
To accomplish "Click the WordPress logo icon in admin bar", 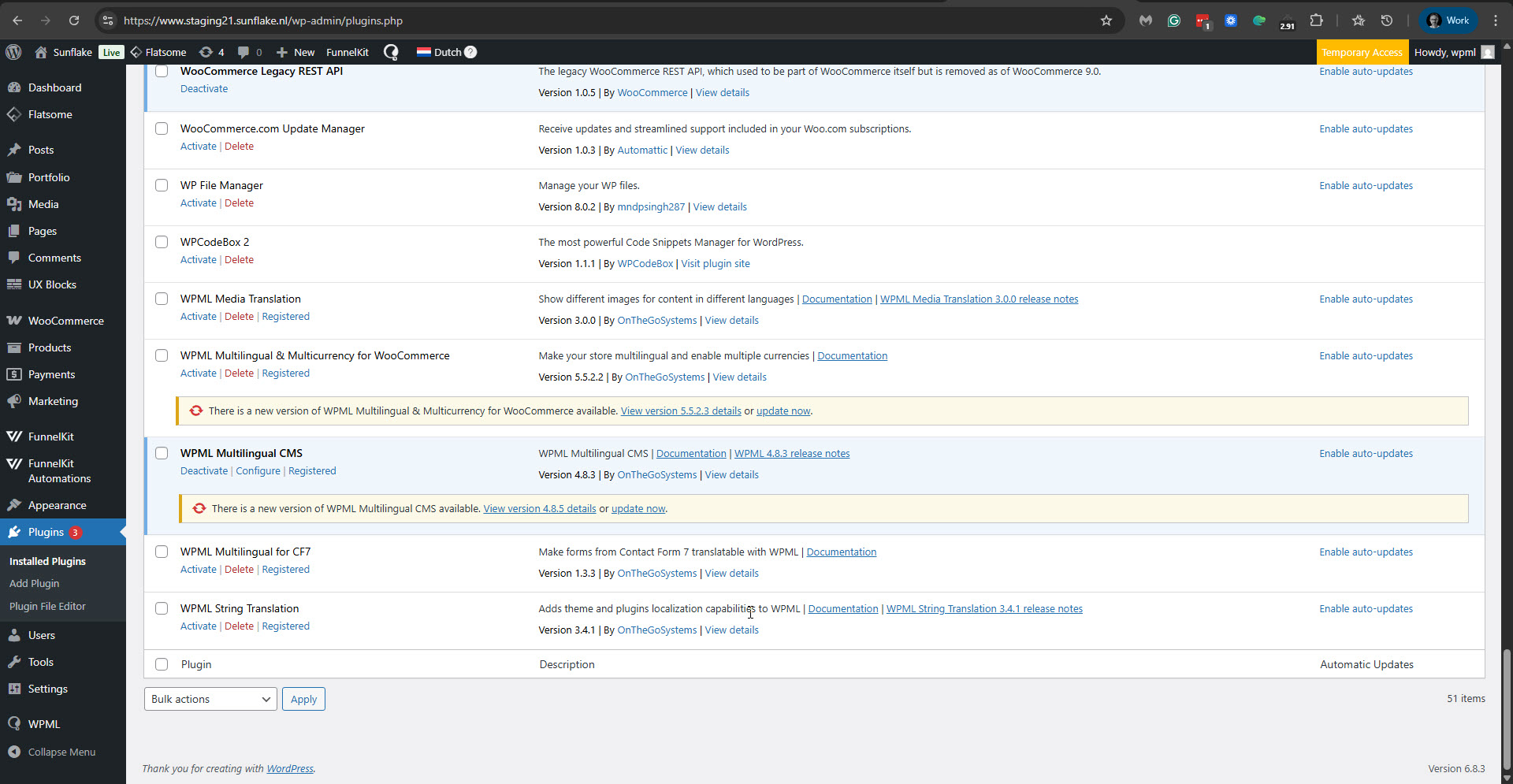I will pyautogui.click(x=13, y=52).
